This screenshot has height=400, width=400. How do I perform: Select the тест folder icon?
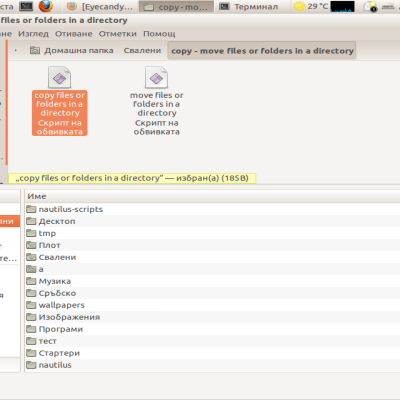pos(31,341)
